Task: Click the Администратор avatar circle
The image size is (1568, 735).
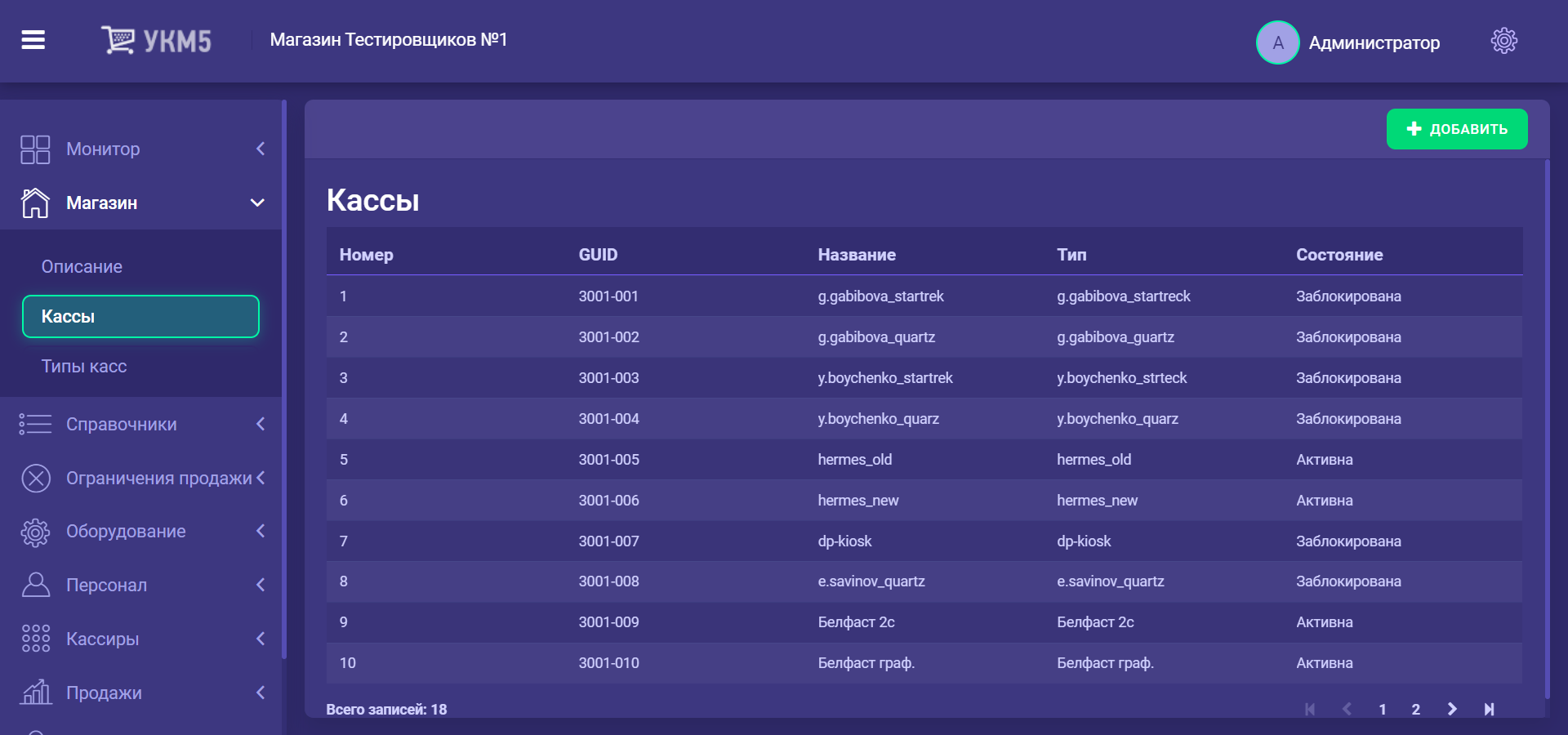Action: 1277,42
